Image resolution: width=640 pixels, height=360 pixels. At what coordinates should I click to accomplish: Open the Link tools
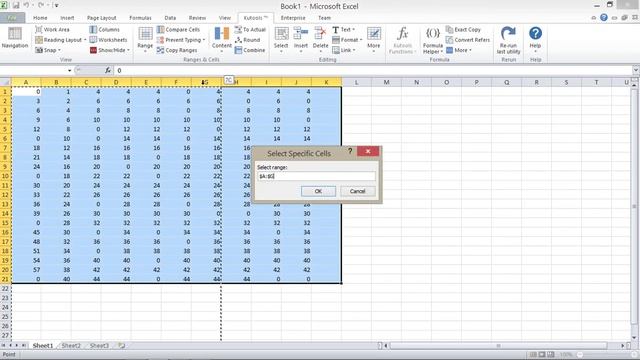[343, 50]
